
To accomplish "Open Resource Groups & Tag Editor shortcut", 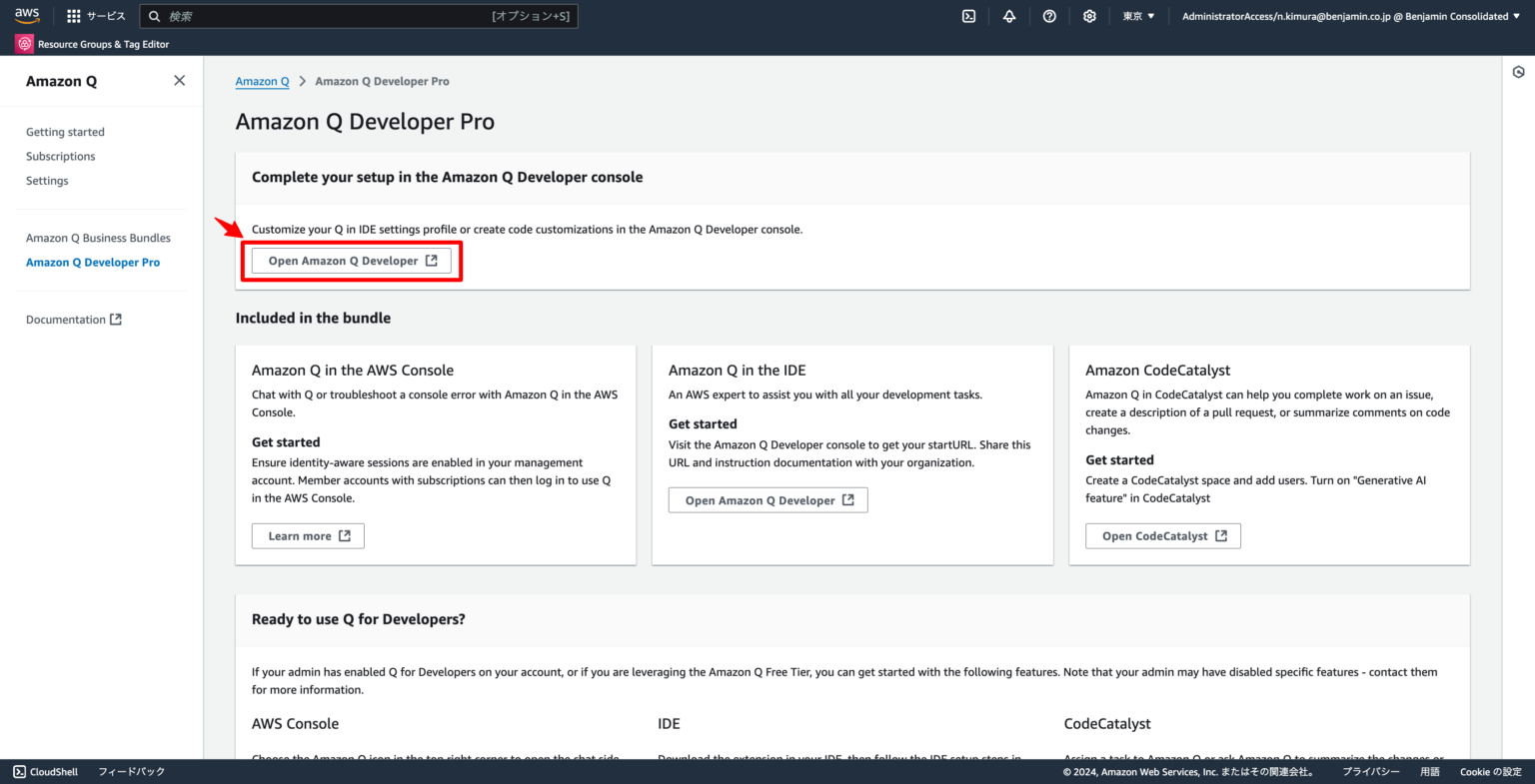I will click(92, 44).
